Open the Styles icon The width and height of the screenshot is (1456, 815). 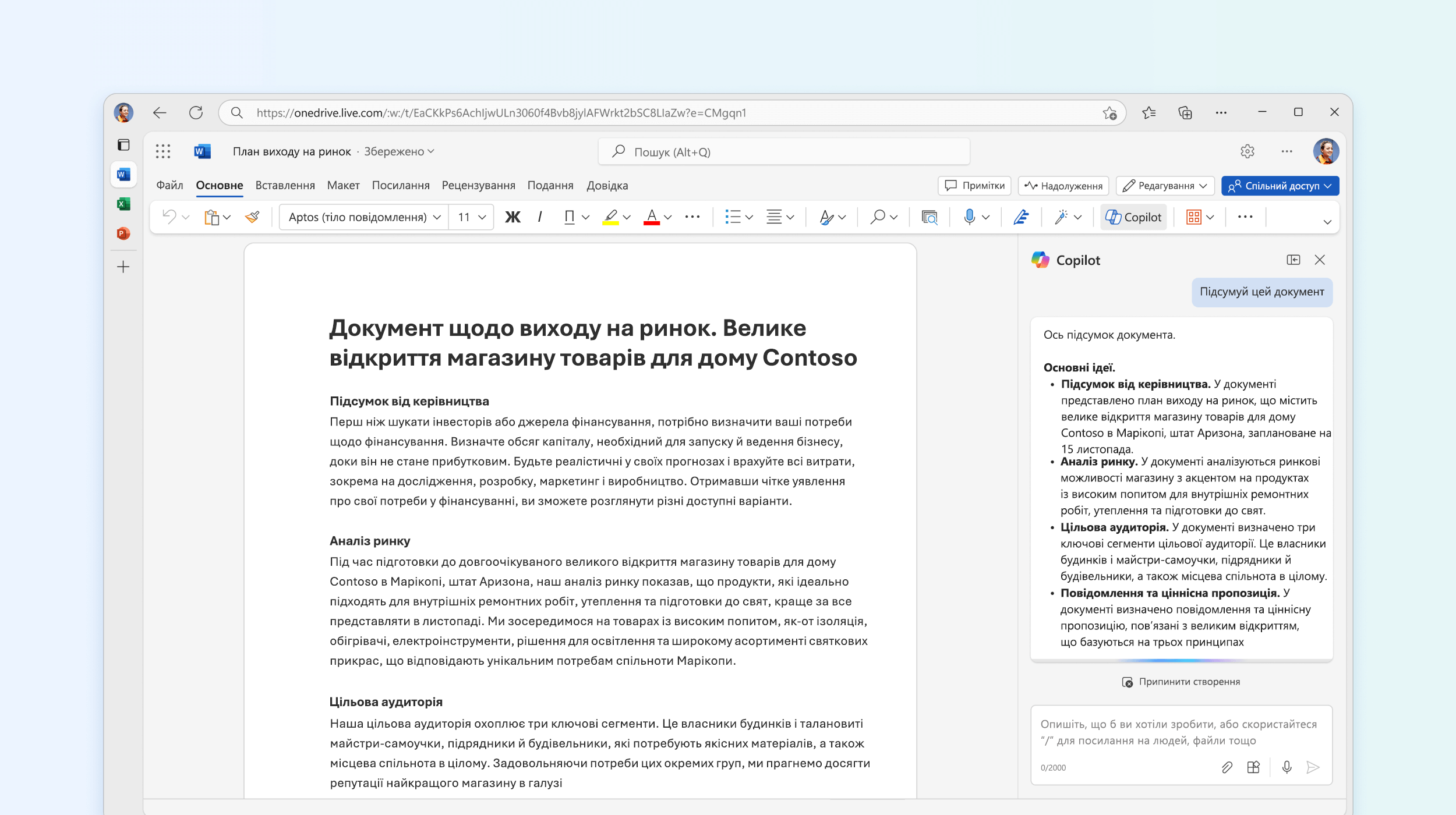point(826,217)
